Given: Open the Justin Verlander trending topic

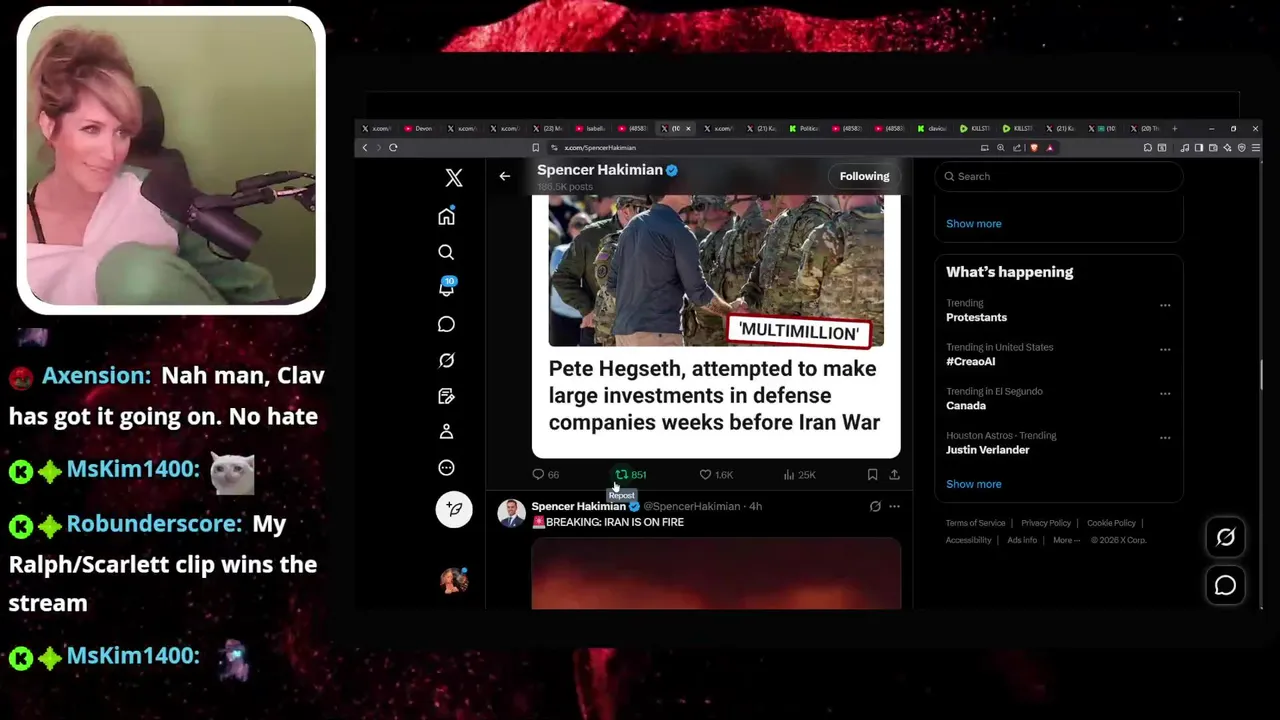Looking at the screenshot, I should (1058, 442).
